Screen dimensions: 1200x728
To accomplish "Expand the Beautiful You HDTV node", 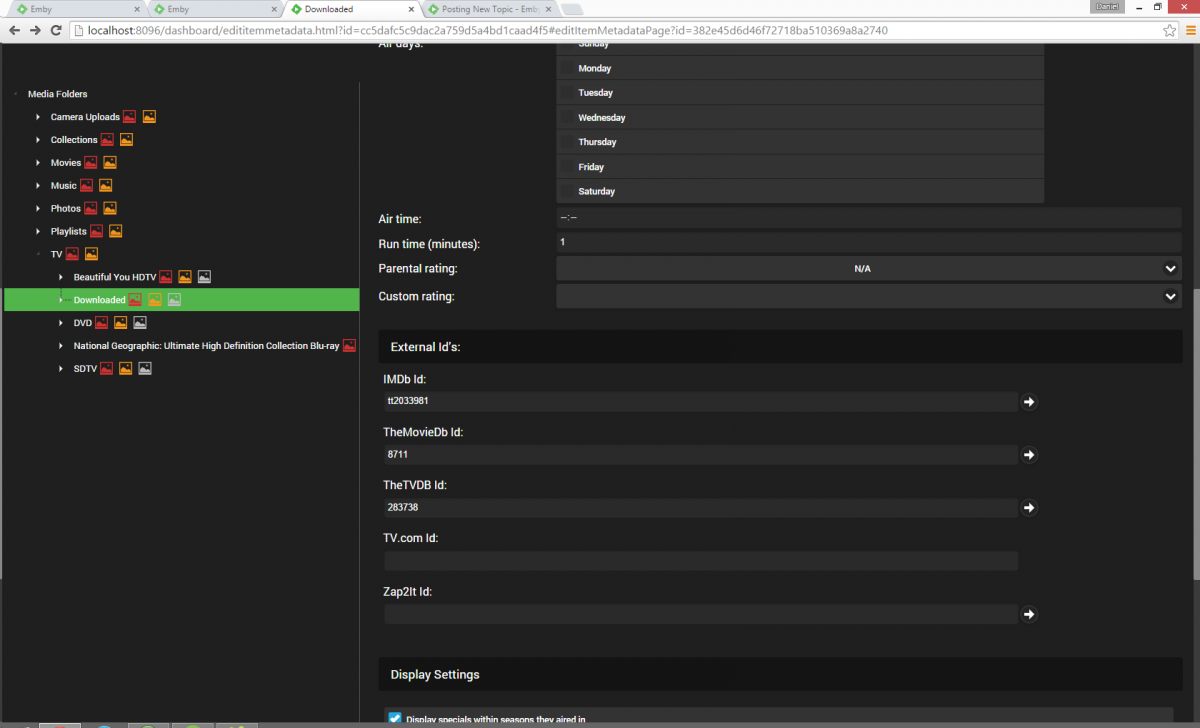I will [61, 277].
